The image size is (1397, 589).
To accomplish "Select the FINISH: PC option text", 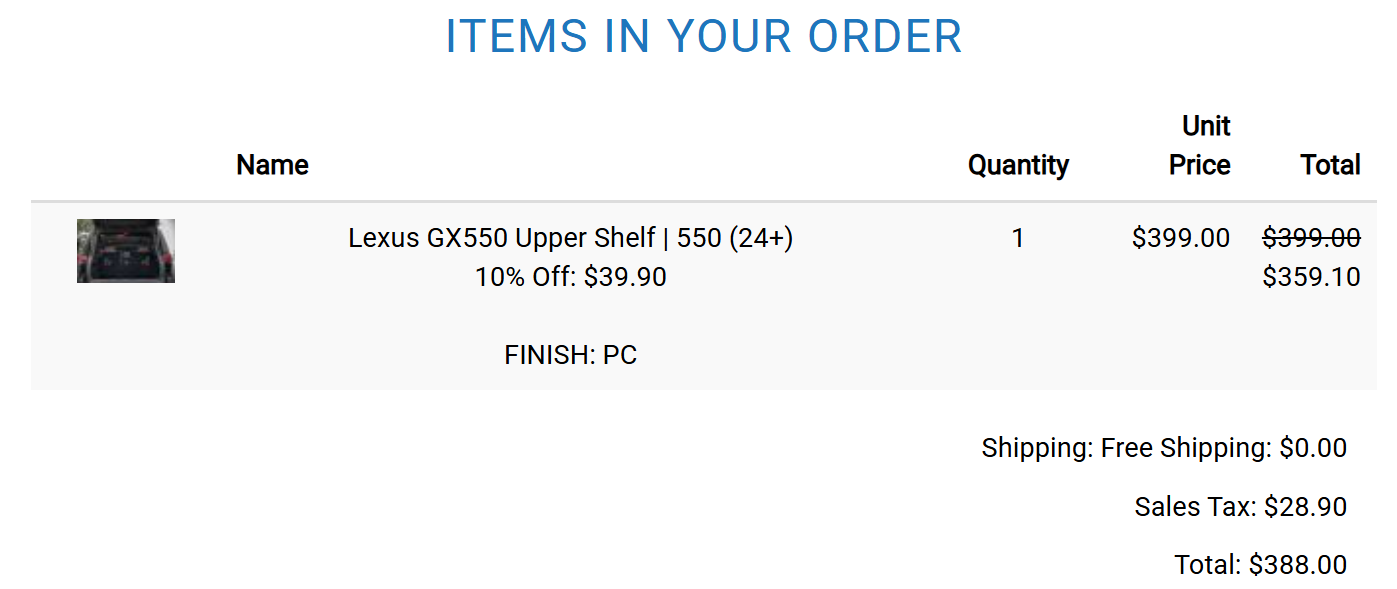I will pyautogui.click(x=570, y=355).
